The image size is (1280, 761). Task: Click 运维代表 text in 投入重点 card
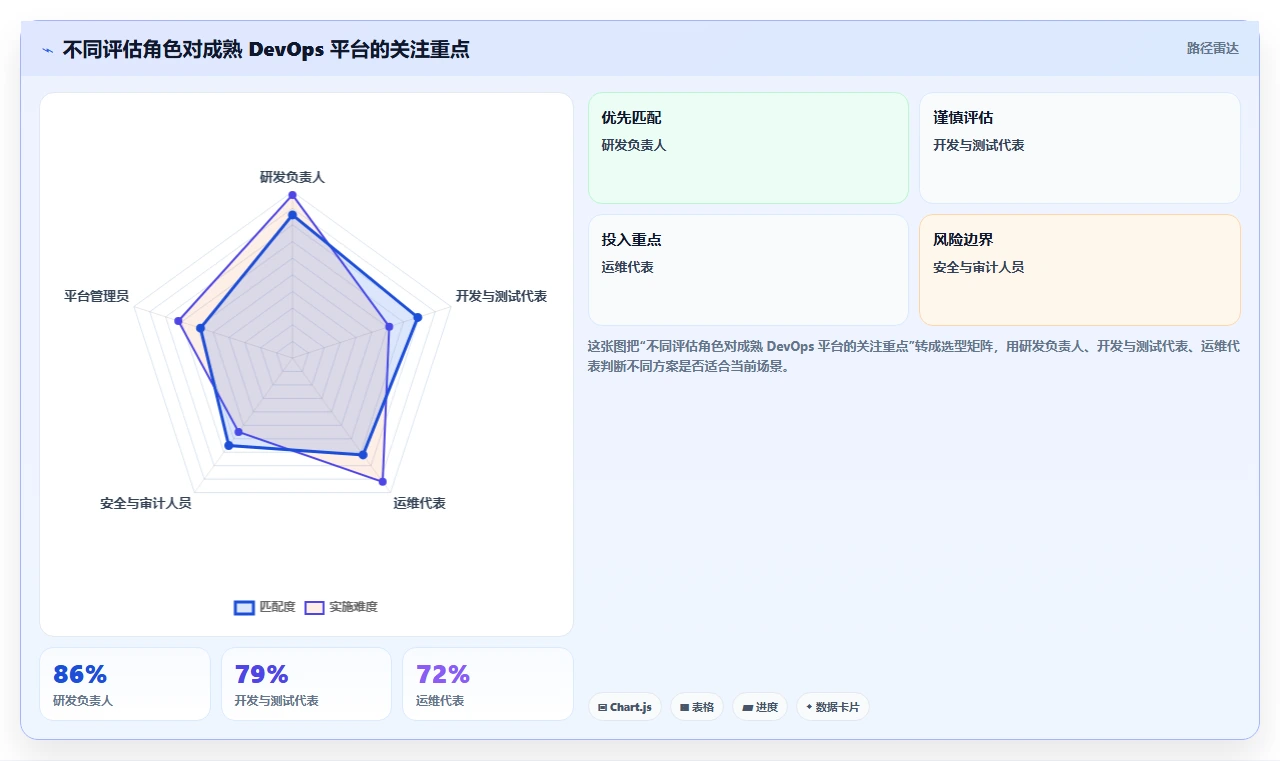(628, 267)
